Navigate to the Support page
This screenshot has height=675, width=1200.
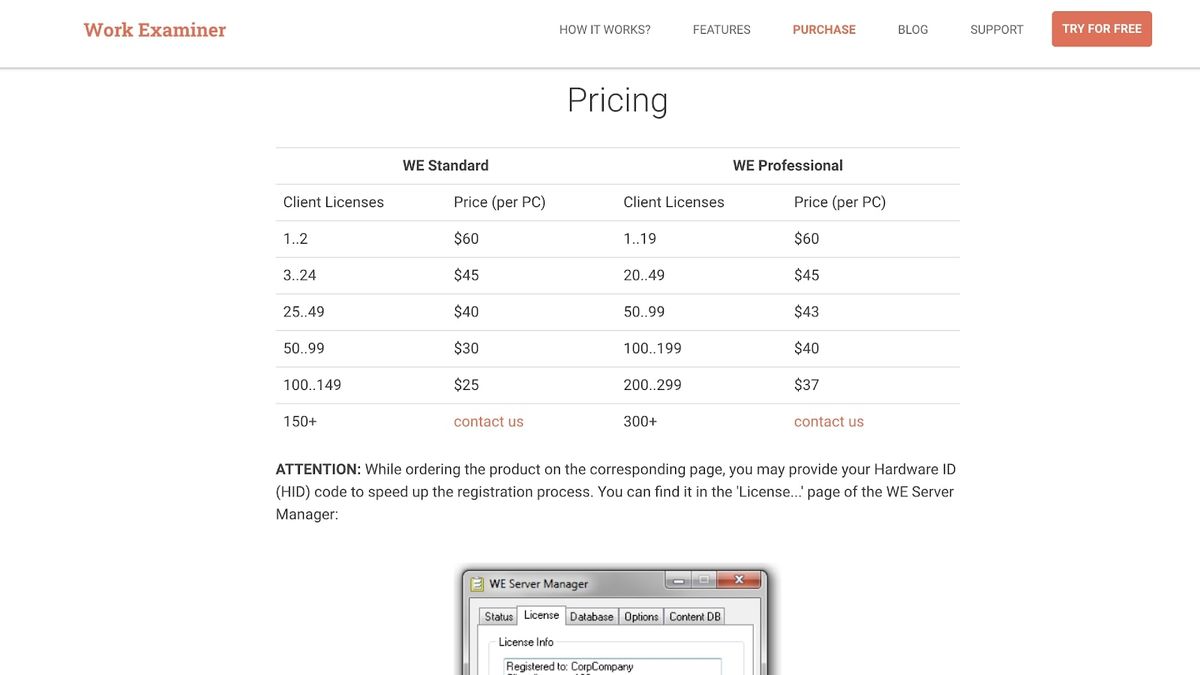click(x=997, y=30)
